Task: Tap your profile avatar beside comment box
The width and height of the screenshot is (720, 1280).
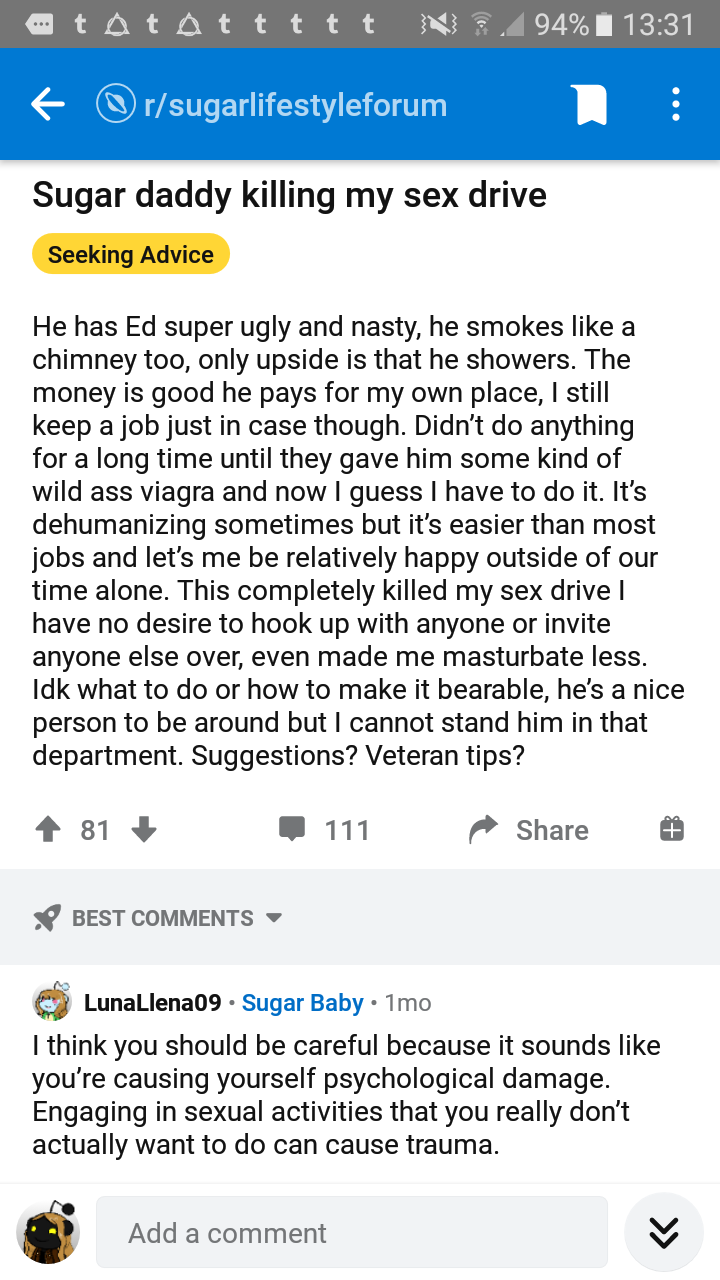Action: (48, 1233)
